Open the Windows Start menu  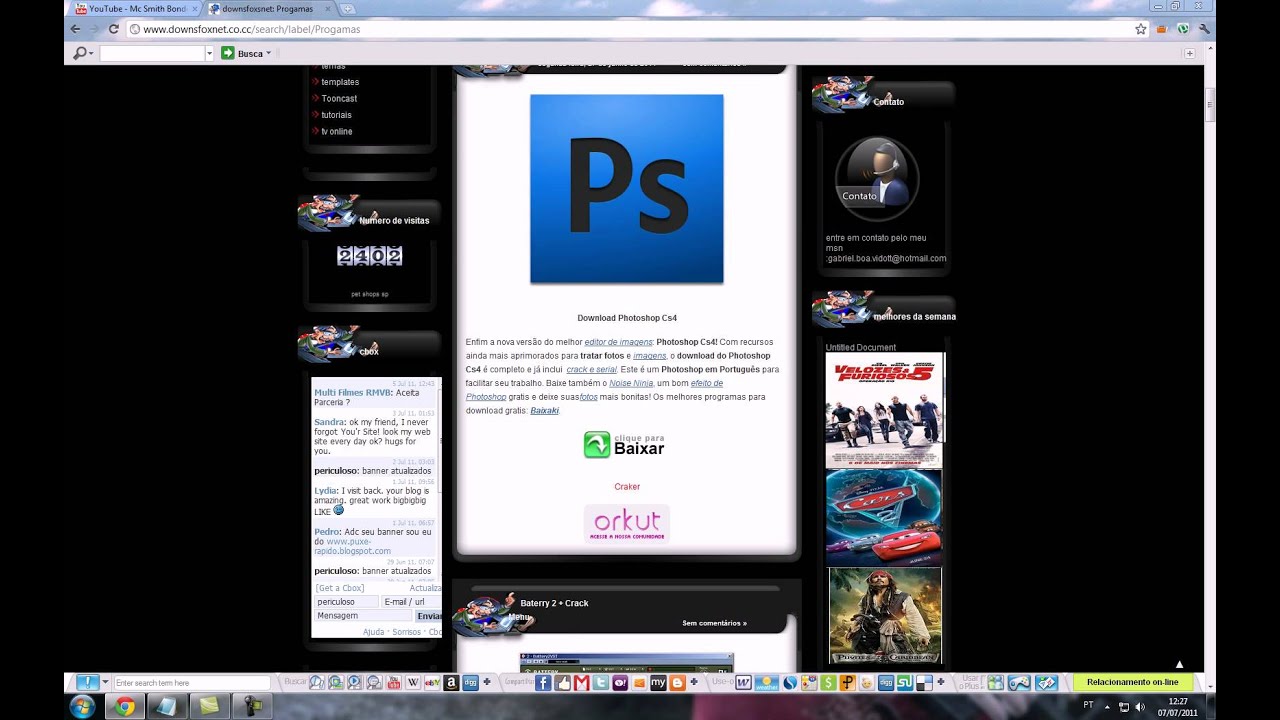click(82, 706)
